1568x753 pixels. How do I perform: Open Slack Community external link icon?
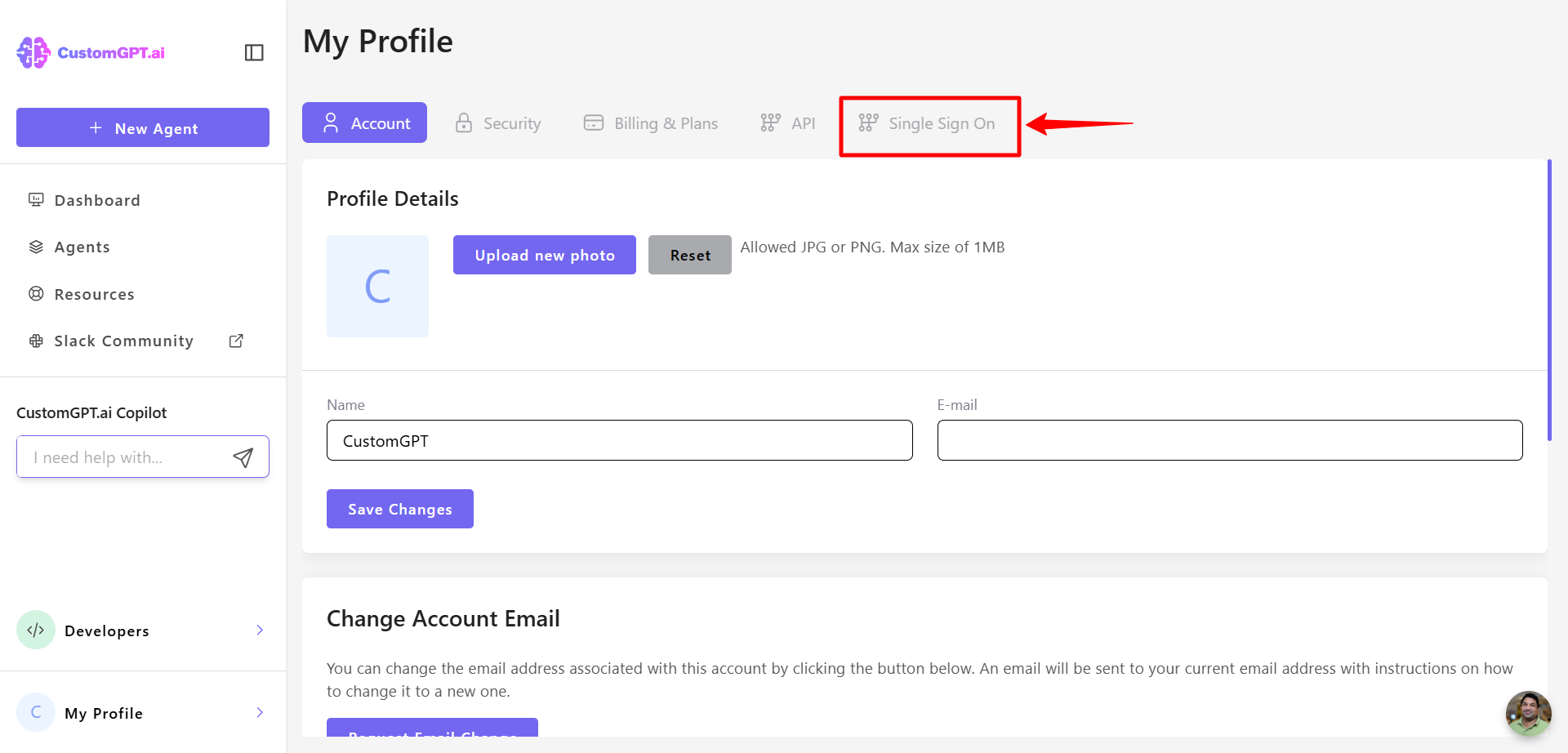(x=236, y=341)
